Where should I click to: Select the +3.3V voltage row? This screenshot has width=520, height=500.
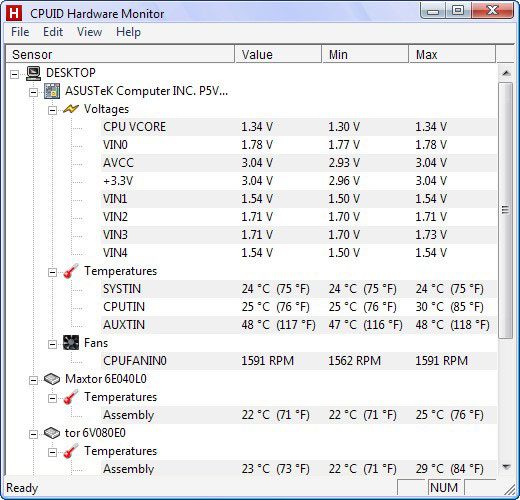click(x=299, y=181)
